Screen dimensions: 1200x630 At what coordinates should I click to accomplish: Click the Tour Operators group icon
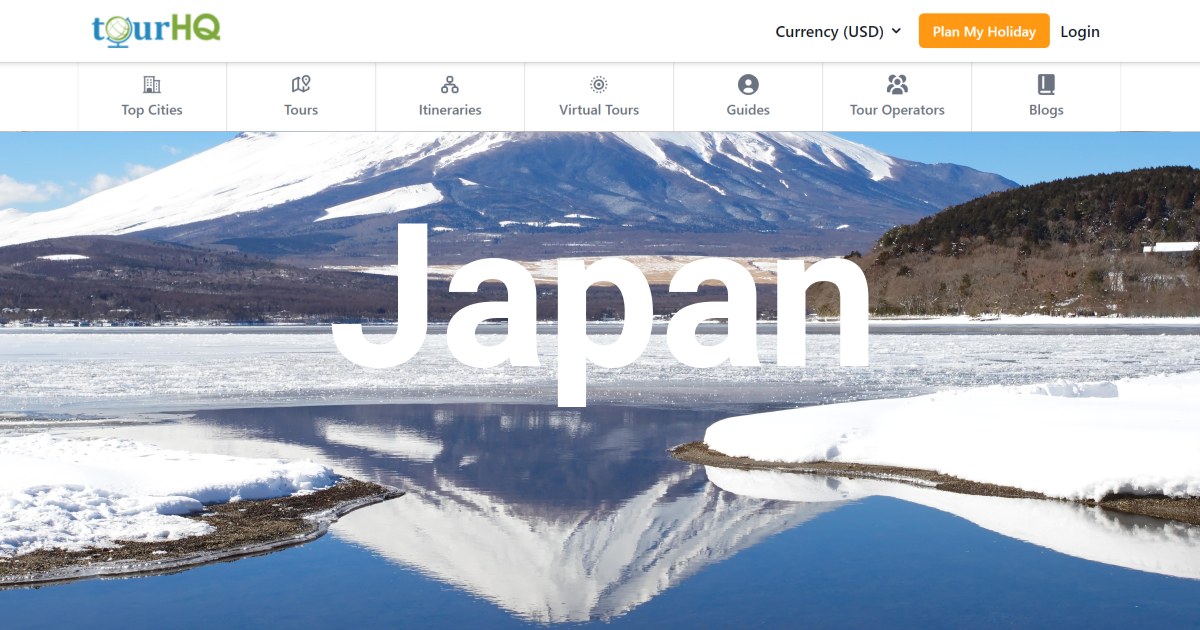click(897, 86)
